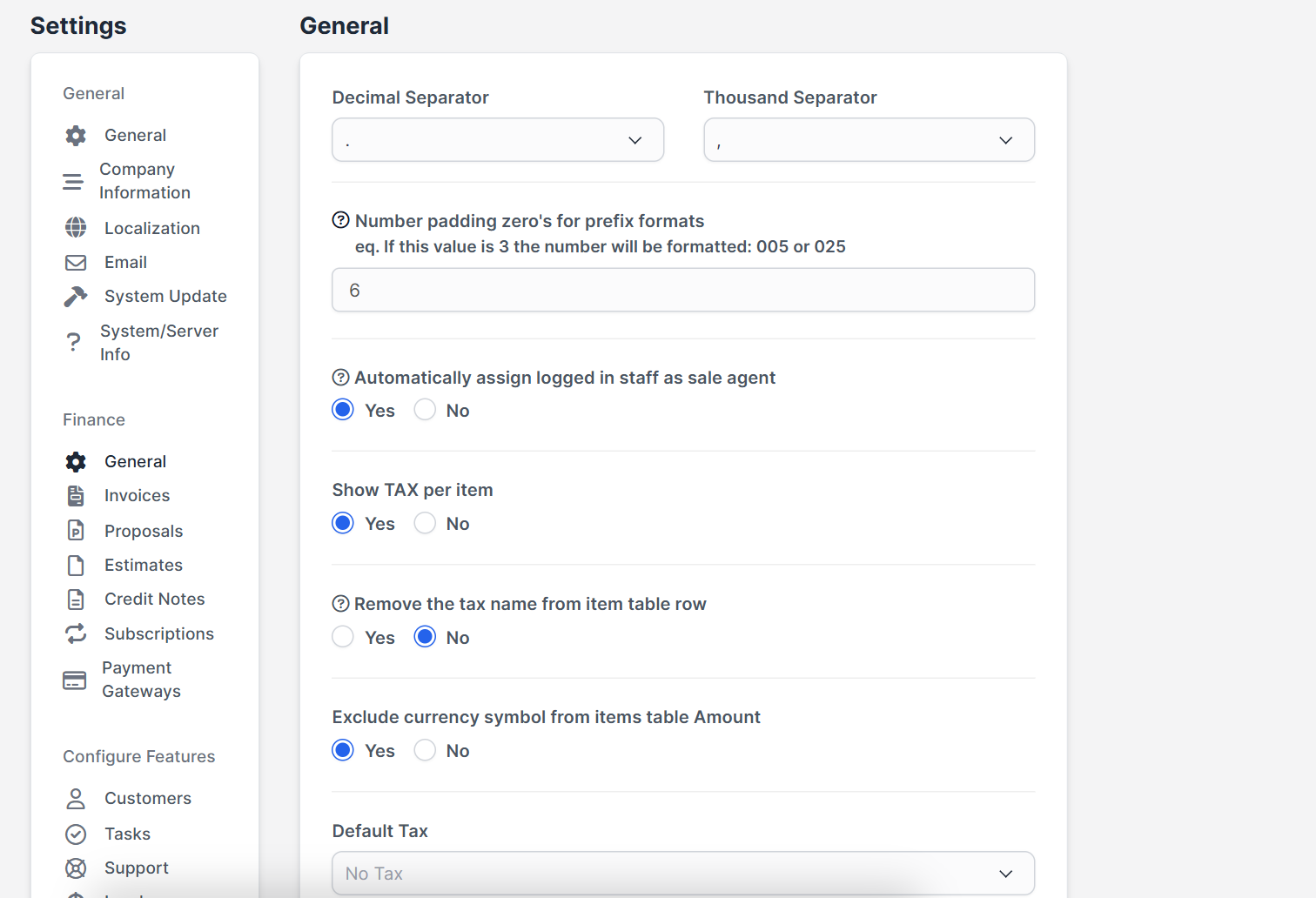Image resolution: width=1316 pixels, height=898 pixels.
Task: Open Invoices settings under Finance
Action: 138,495
